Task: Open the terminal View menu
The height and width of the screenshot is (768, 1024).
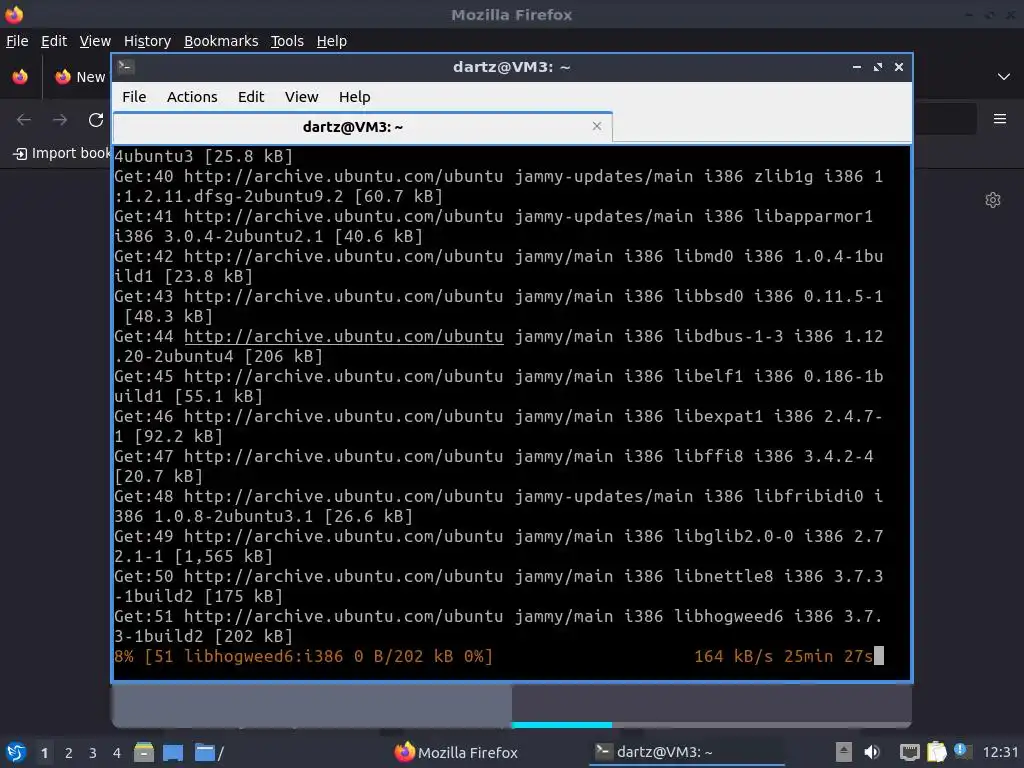Action: [301, 97]
